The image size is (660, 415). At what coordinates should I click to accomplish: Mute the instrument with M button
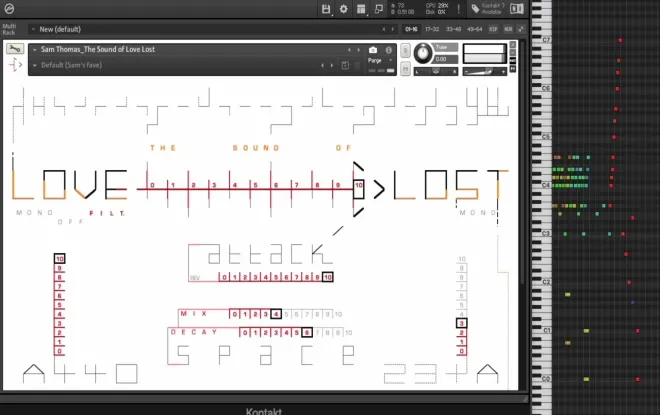[x=405, y=68]
